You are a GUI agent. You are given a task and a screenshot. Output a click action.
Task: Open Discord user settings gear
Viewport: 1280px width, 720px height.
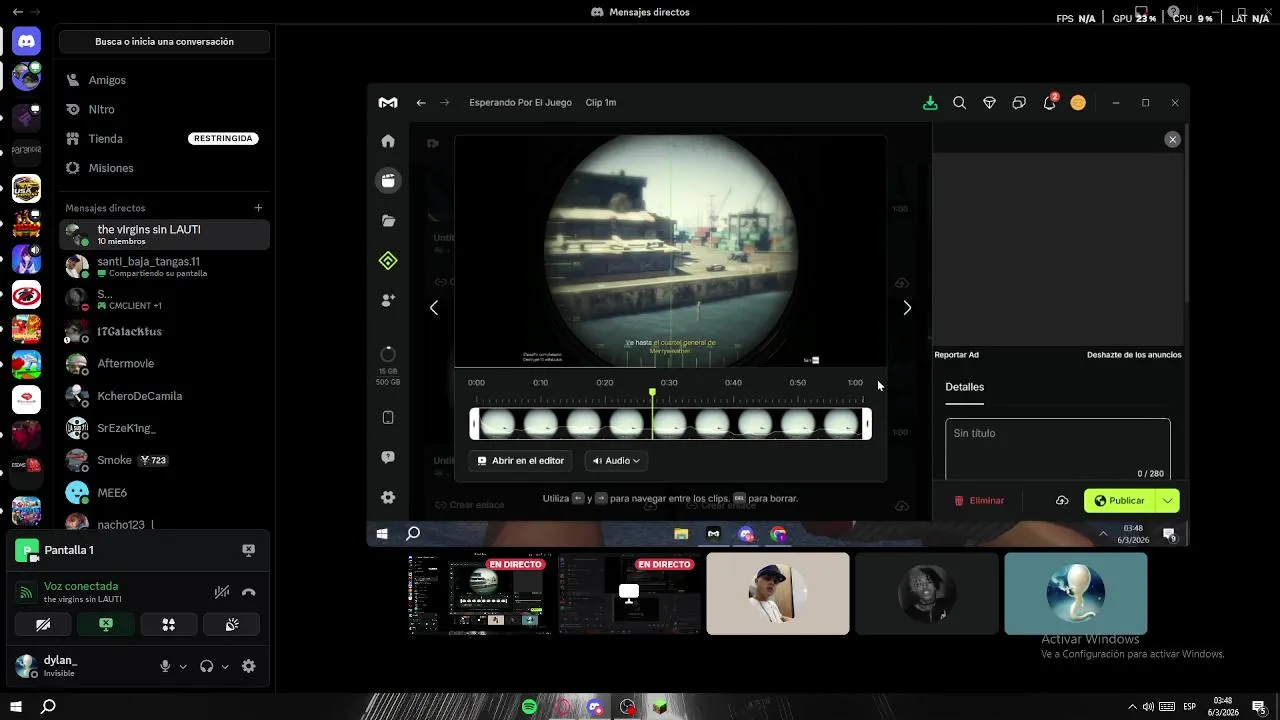(x=249, y=666)
